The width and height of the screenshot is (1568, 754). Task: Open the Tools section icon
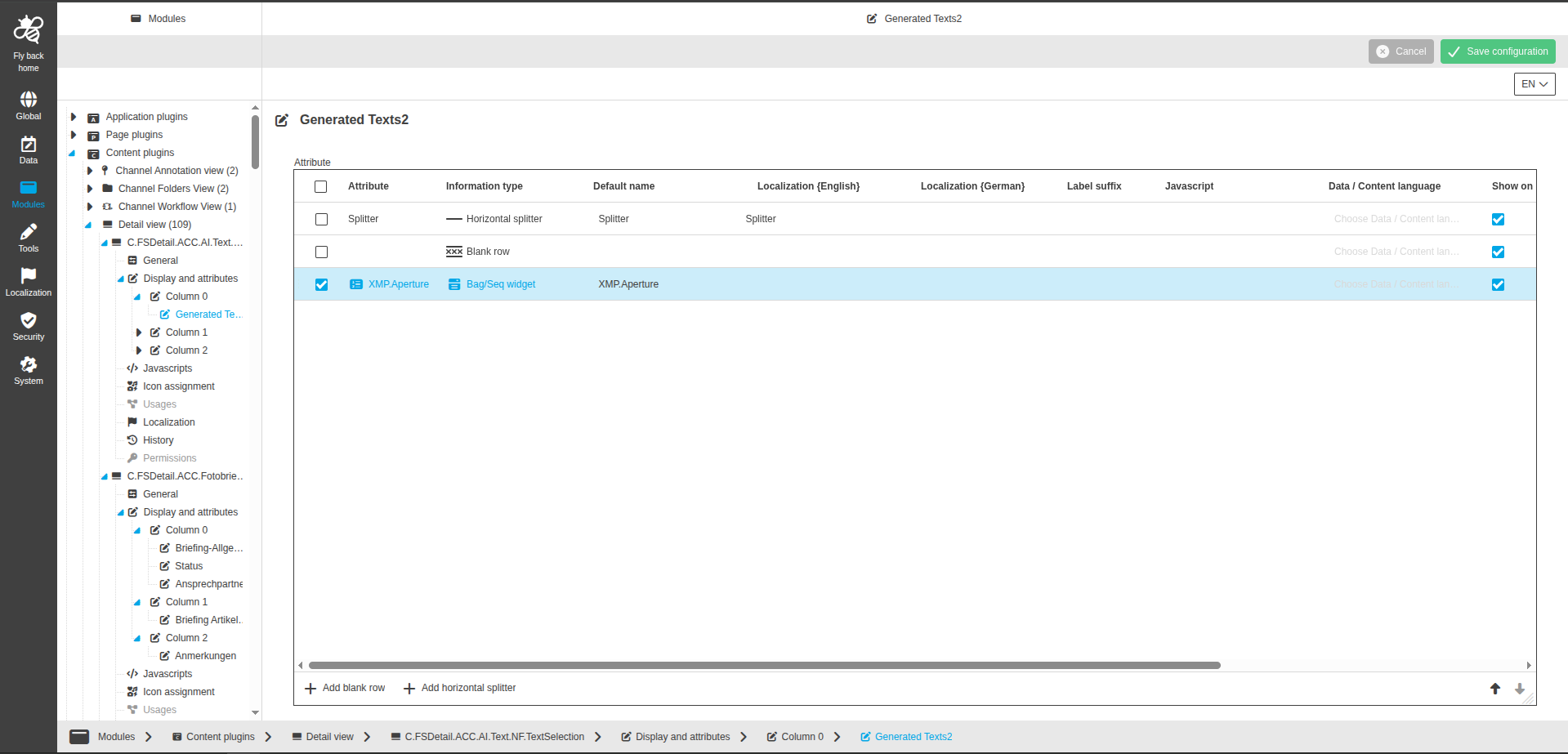coord(29,232)
